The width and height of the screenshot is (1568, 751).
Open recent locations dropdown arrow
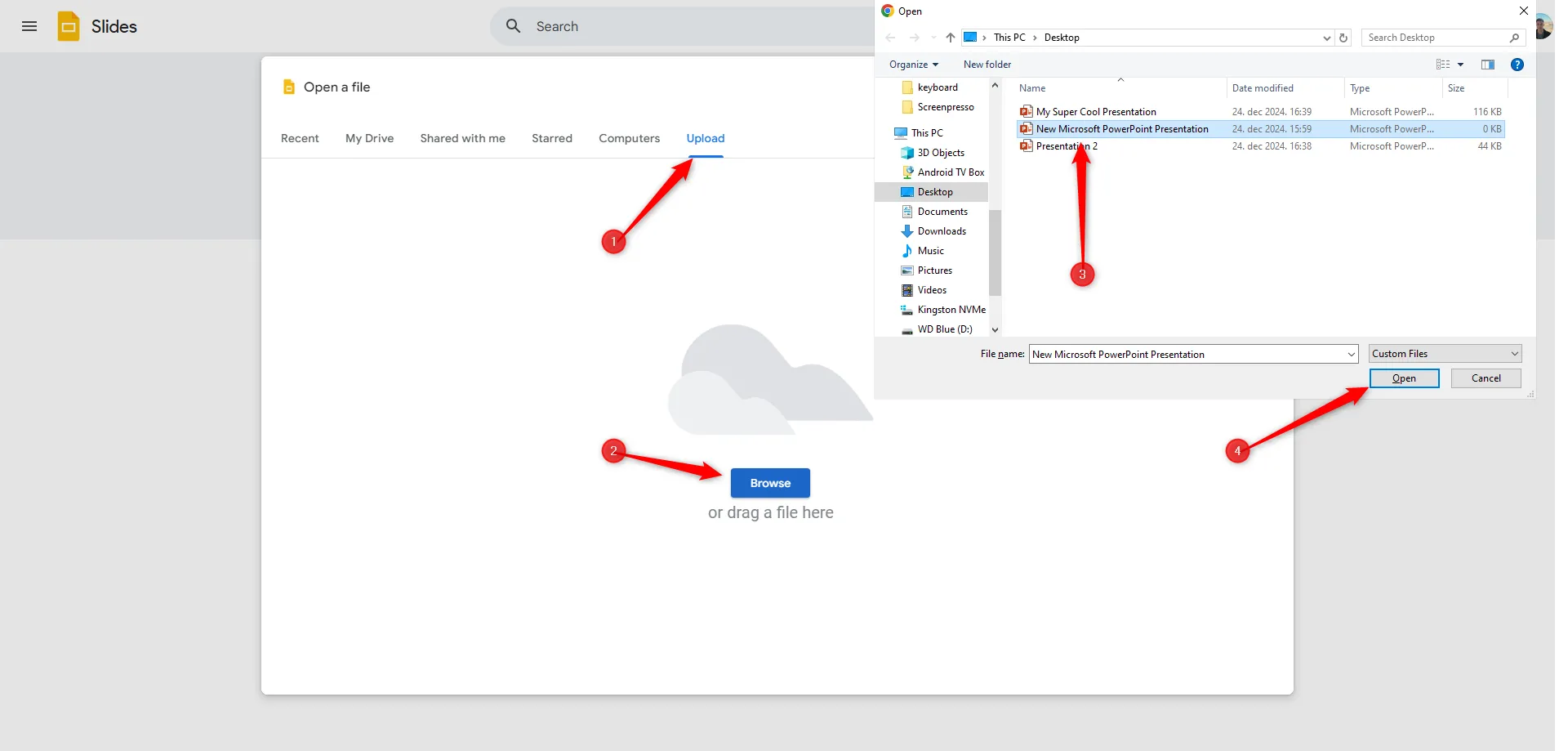coord(933,38)
